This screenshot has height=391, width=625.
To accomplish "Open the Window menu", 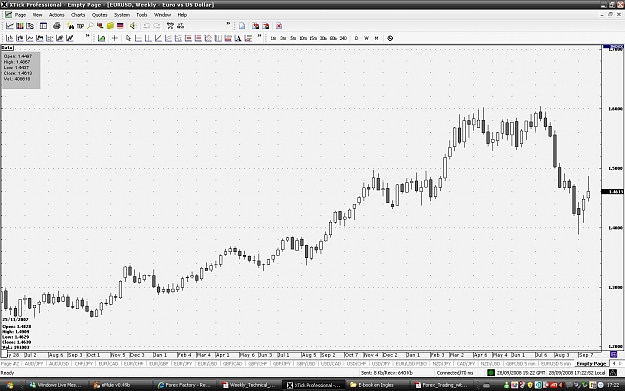I will click(162, 15).
